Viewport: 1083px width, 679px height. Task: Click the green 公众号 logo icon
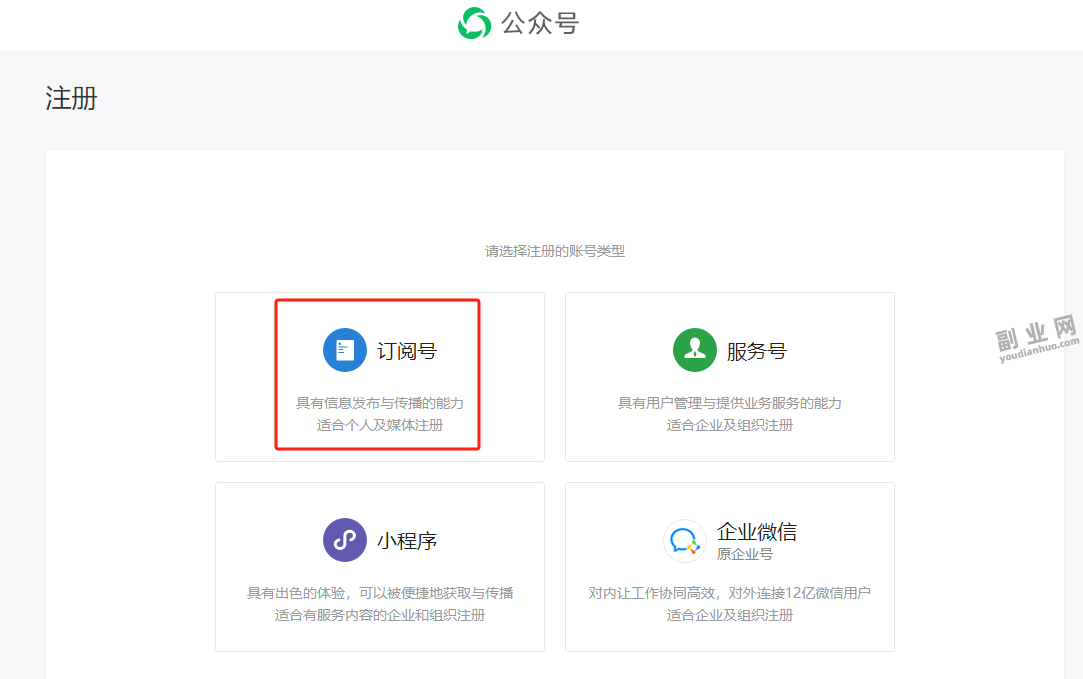pyautogui.click(x=474, y=23)
